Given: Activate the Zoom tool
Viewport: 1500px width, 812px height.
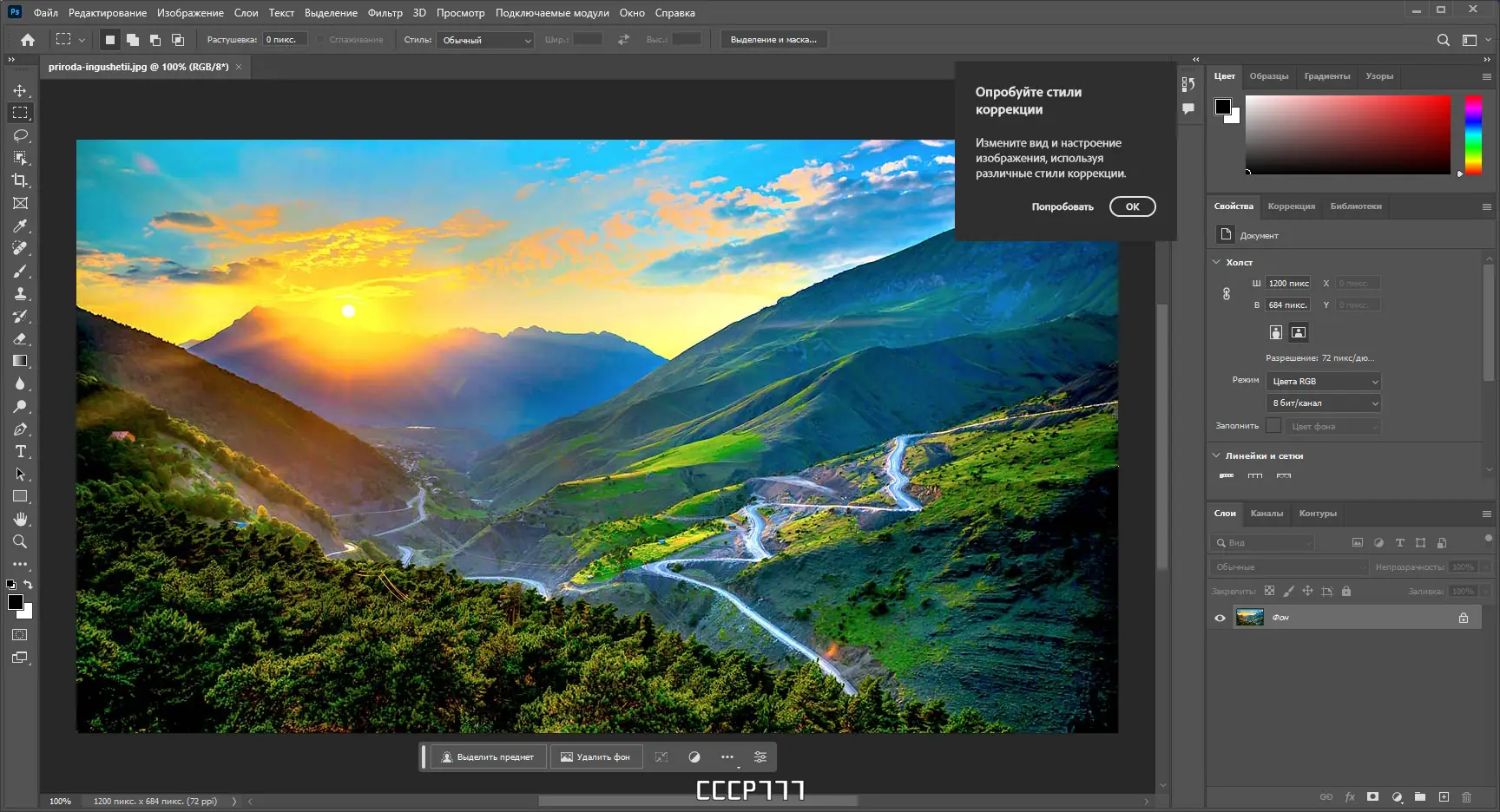Looking at the screenshot, I should pos(19,541).
